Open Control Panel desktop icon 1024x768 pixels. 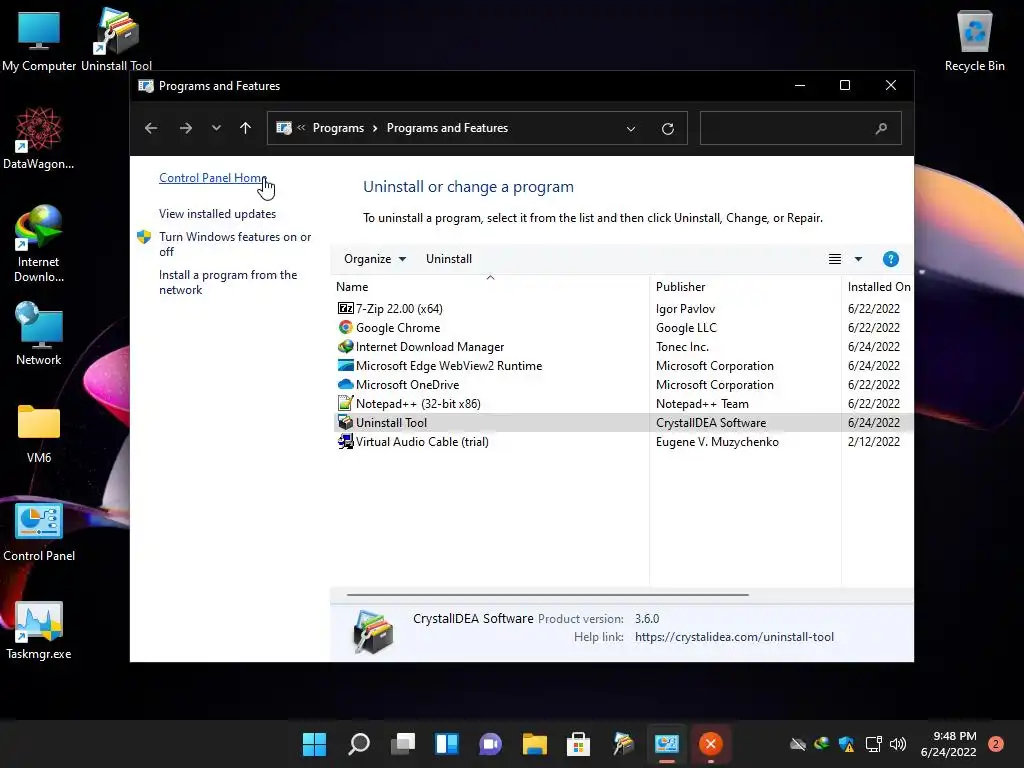[x=39, y=530]
